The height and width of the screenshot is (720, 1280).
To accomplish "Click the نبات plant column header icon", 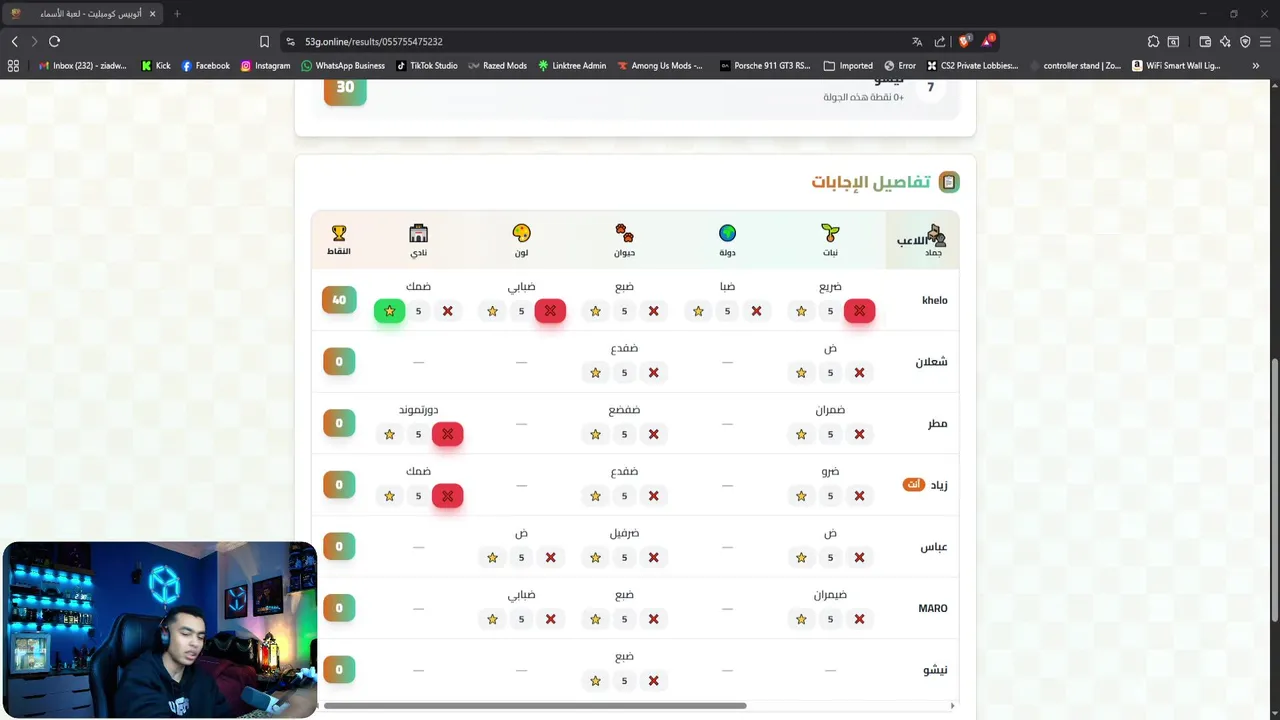I will coord(830,233).
